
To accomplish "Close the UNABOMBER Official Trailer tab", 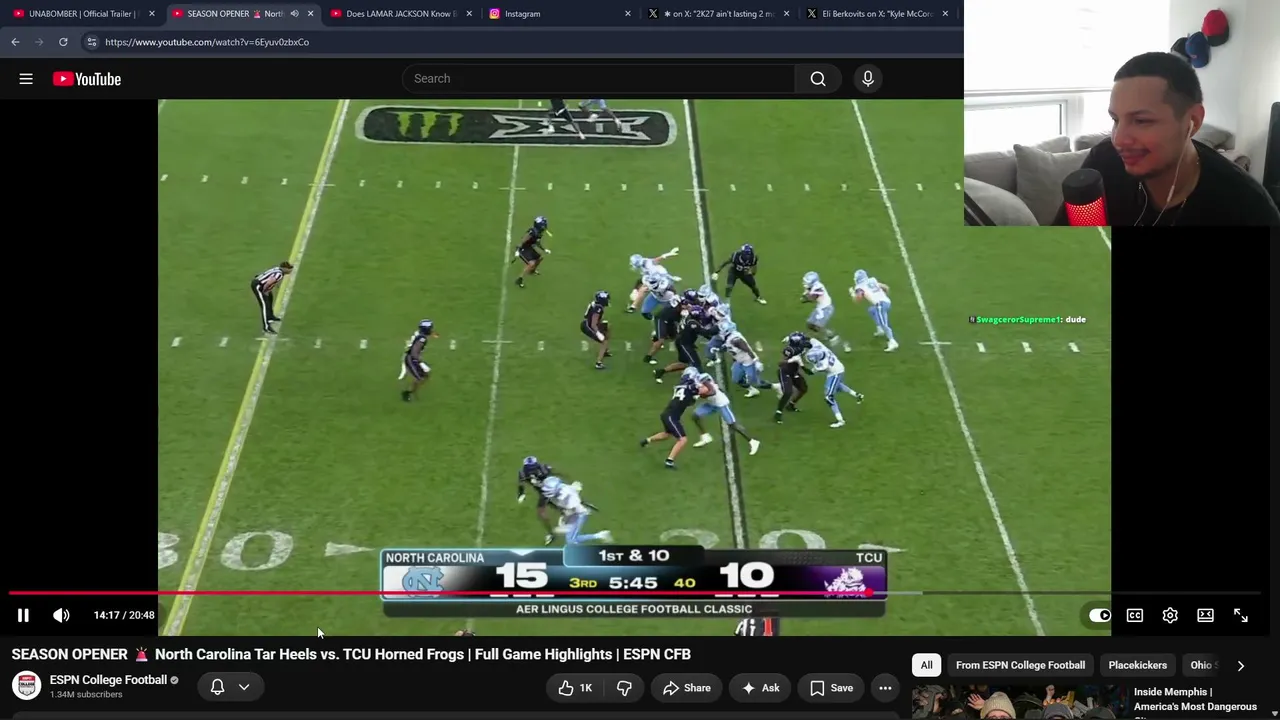I will click(x=151, y=14).
